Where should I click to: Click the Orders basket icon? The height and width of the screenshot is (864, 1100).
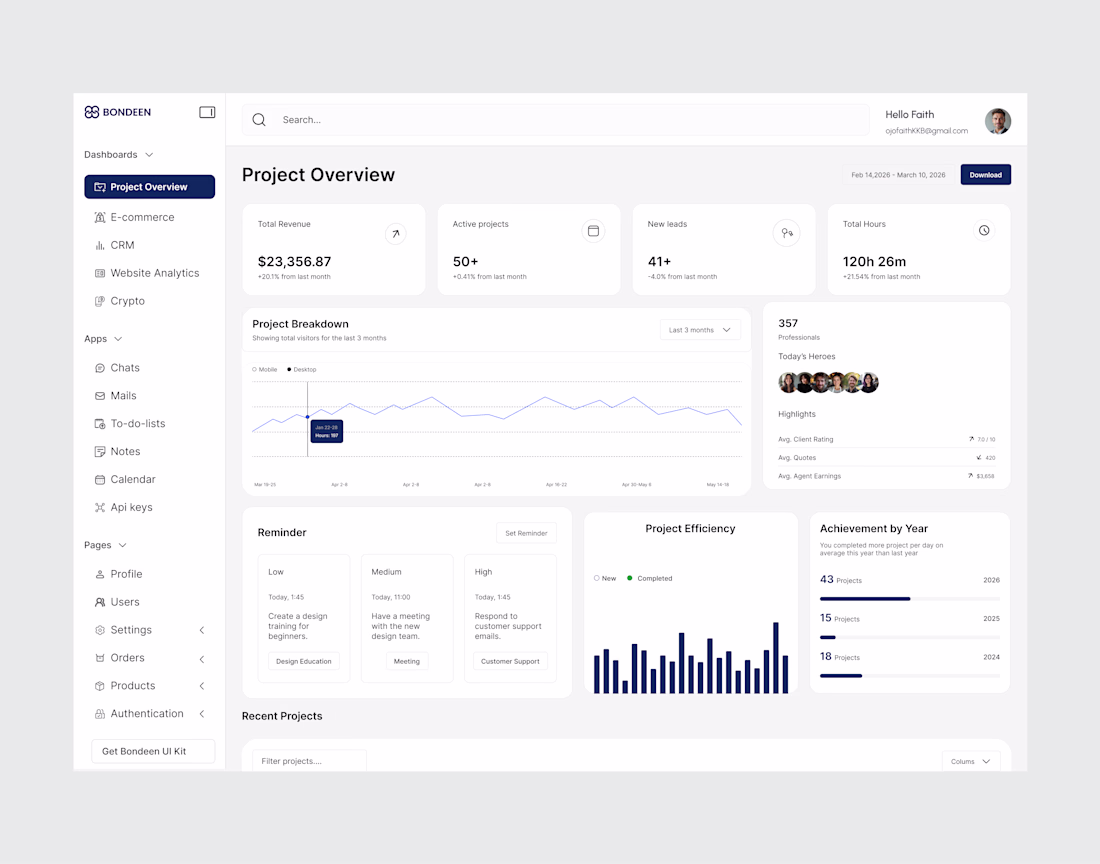(100, 658)
